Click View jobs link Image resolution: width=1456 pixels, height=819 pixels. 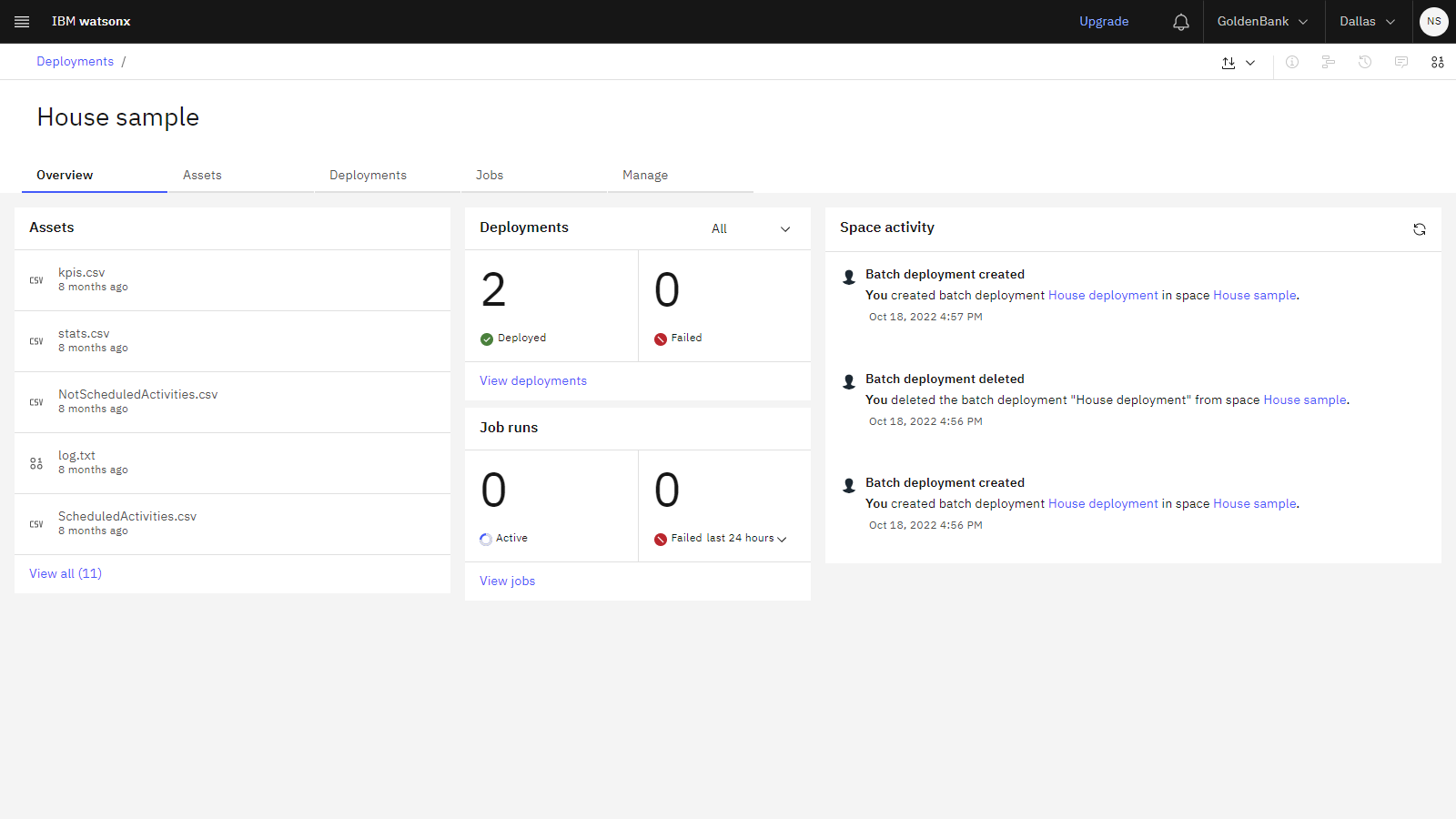point(507,581)
